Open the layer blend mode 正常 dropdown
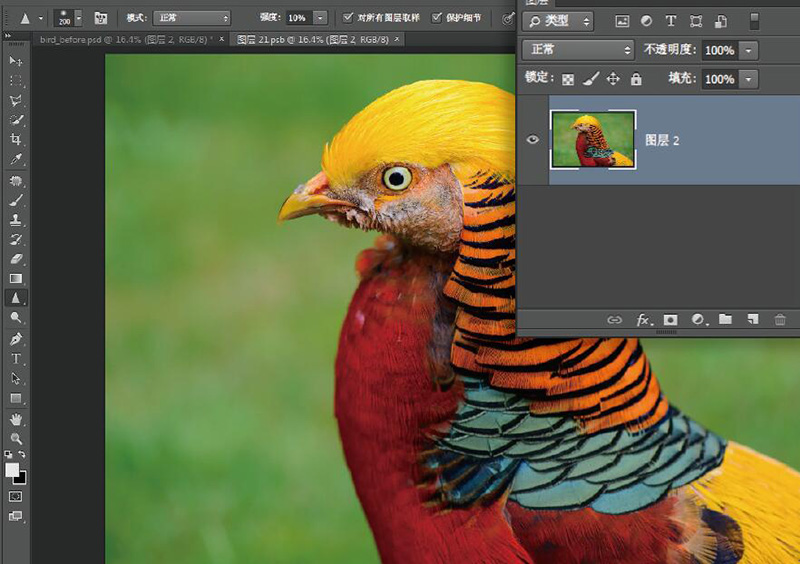The height and width of the screenshot is (564, 800). pos(579,50)
